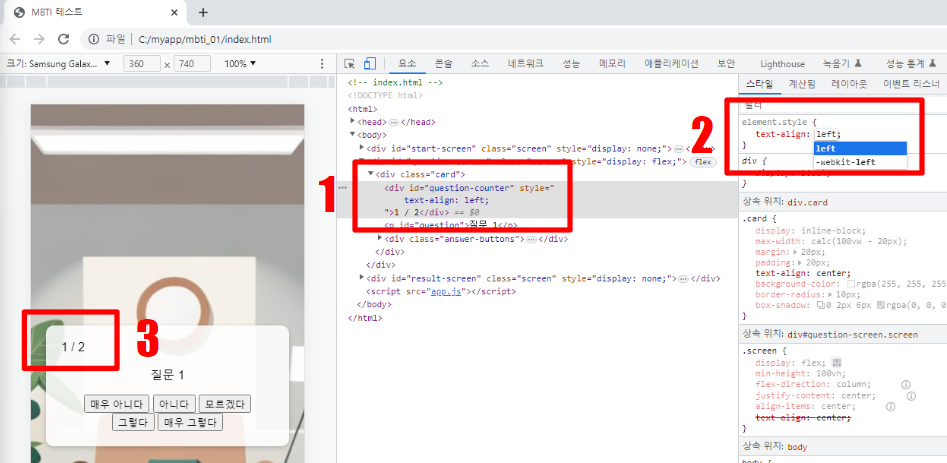
Task: Click the 아니다 answer button
Action: click(x=175, y=404)
